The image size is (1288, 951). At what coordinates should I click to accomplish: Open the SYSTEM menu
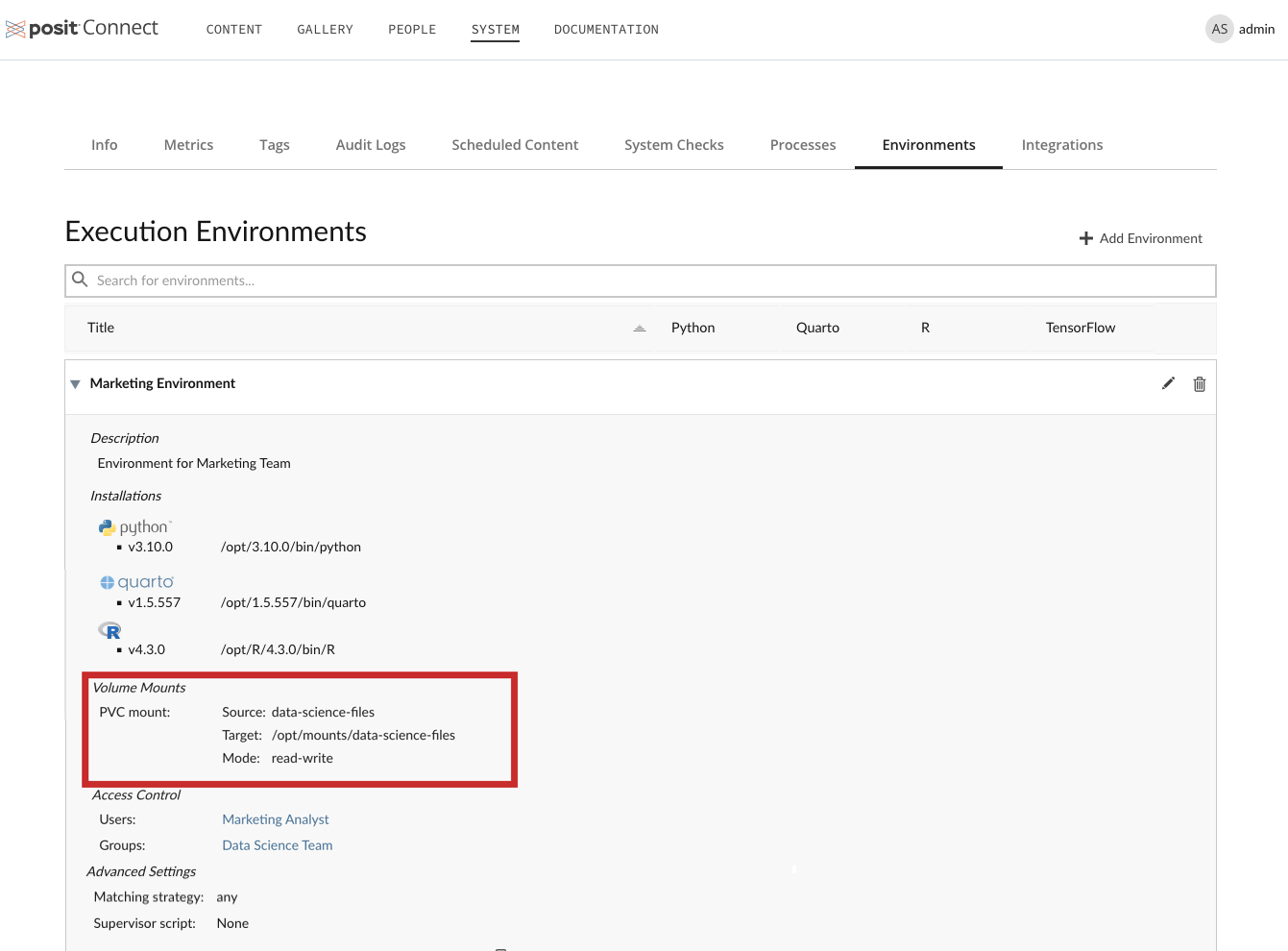pyautogui.click(x=496, y=30)
